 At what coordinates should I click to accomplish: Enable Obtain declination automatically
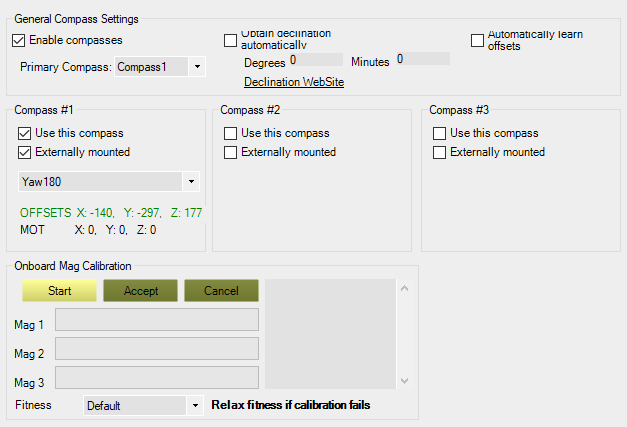click(x=230, y=40)
